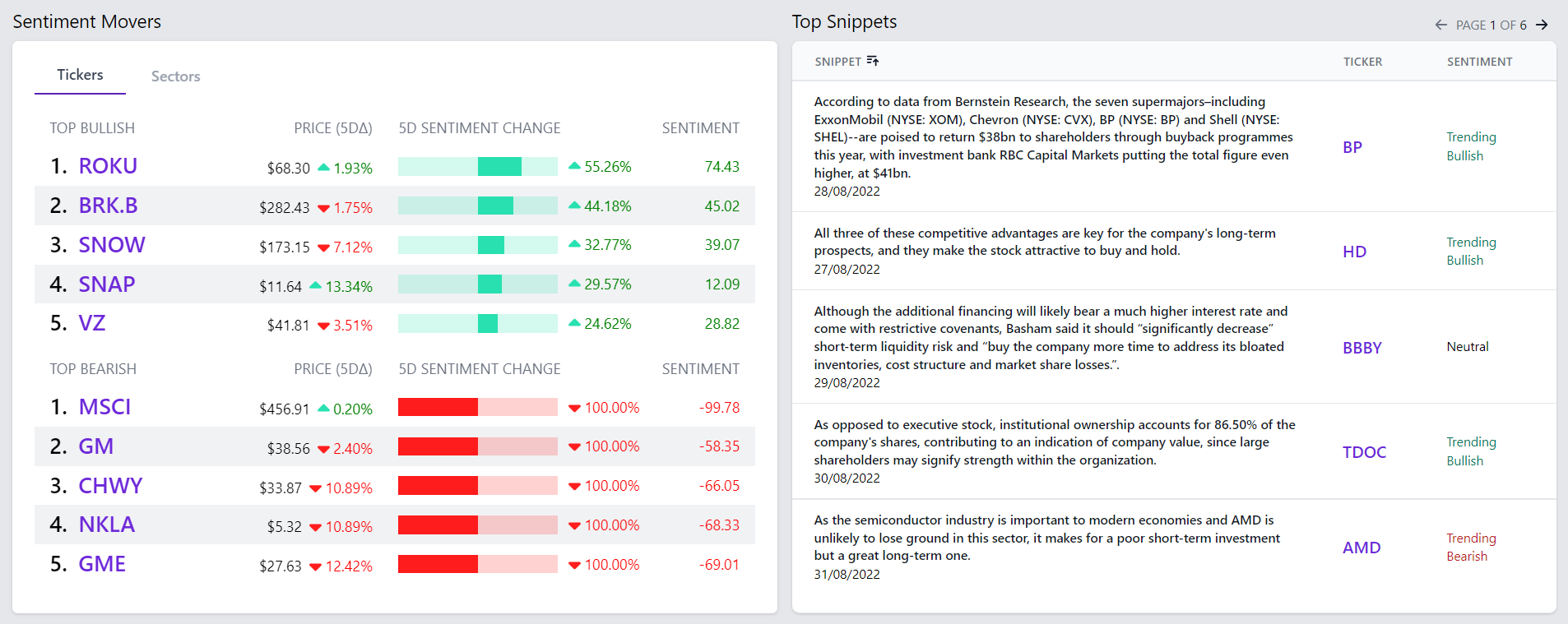Click the HD ticker in snippets
This screenshot has height=624, width=1568.
[x=1354, y=252]
